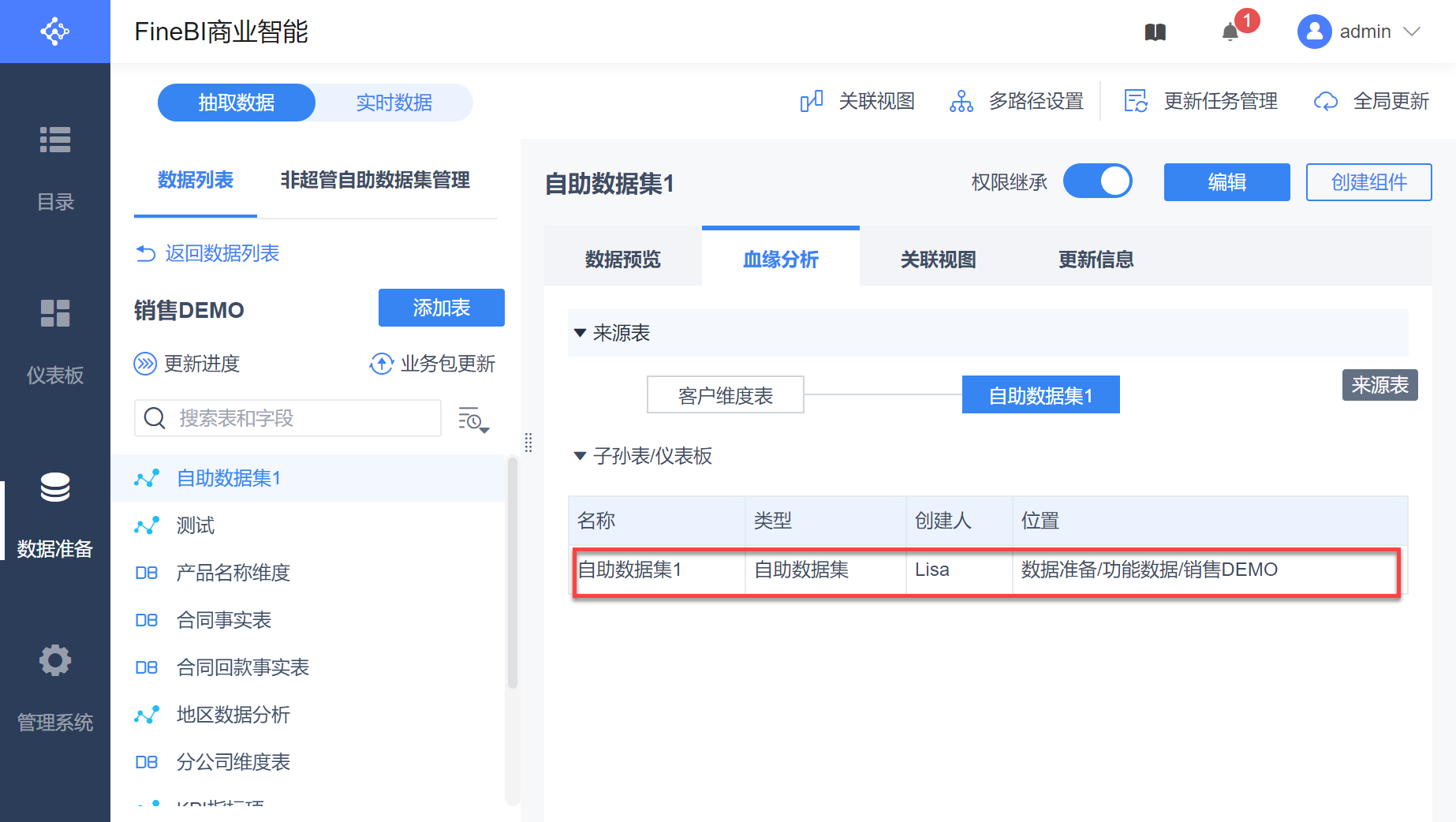The width and height of the screenshot is (1456, 822).
Task: Click the 搜索表和字段 search field
Action: 304,418
